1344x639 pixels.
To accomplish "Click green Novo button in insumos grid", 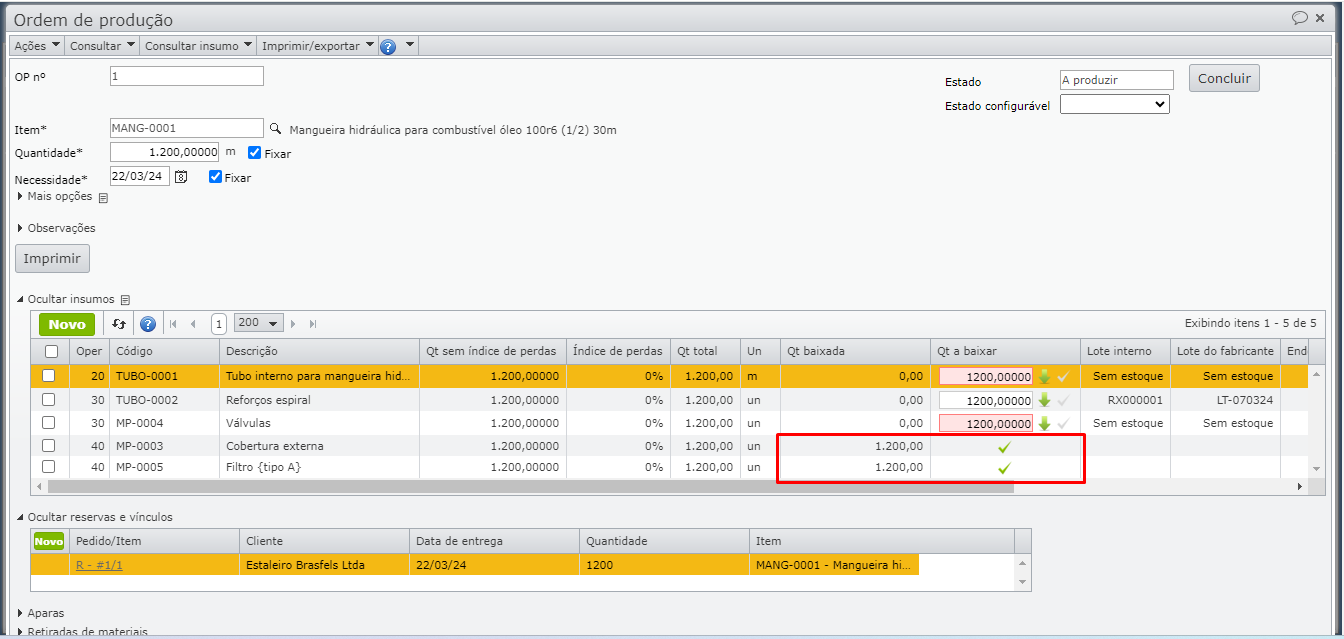I will (67, 324).
